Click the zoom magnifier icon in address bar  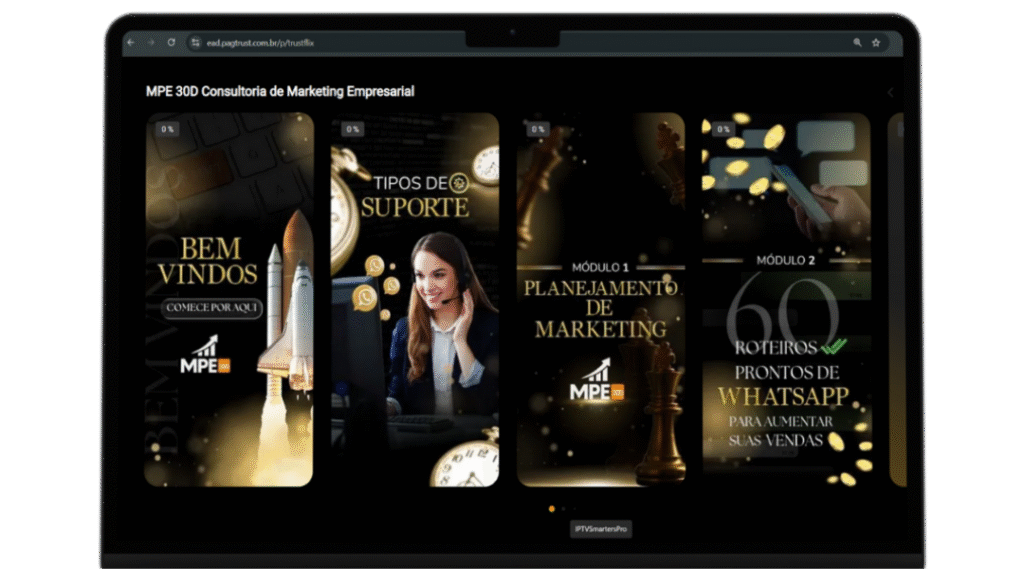coord(857,43)
